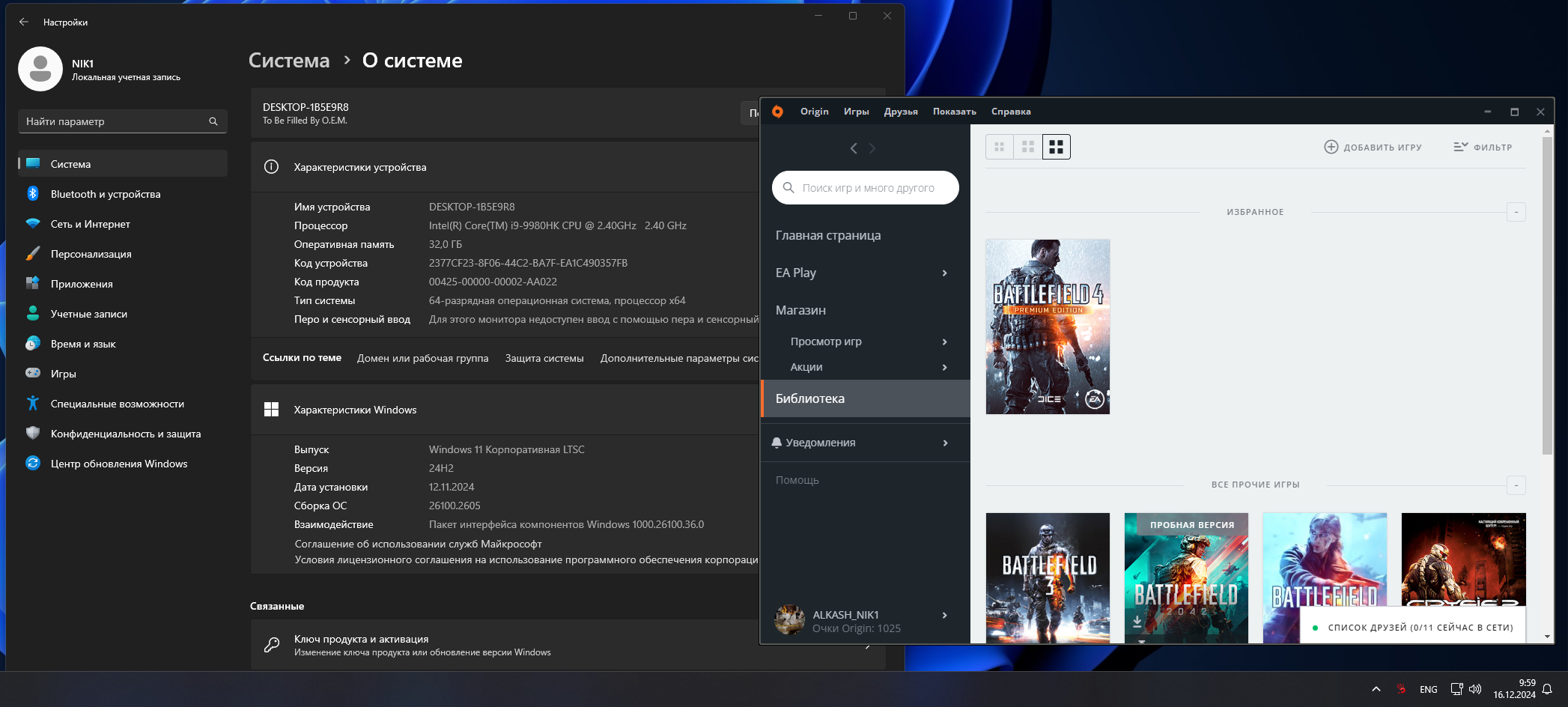Switch library to small tile view
The image size is (1568, 707).
pyautogui.click(x=1000, y=147)
